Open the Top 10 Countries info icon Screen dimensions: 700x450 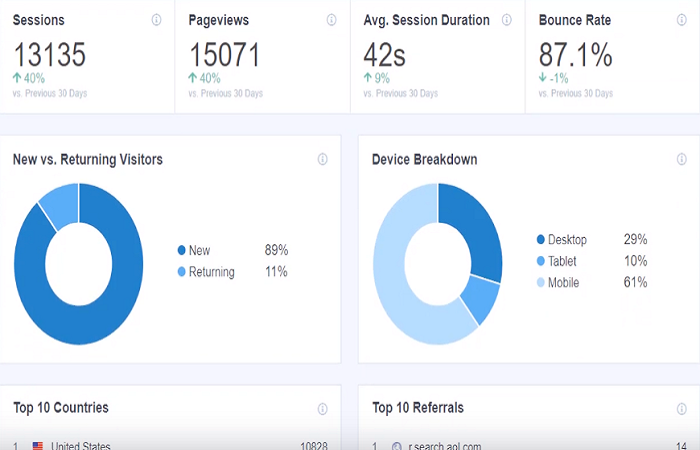[x=322, y=408]
